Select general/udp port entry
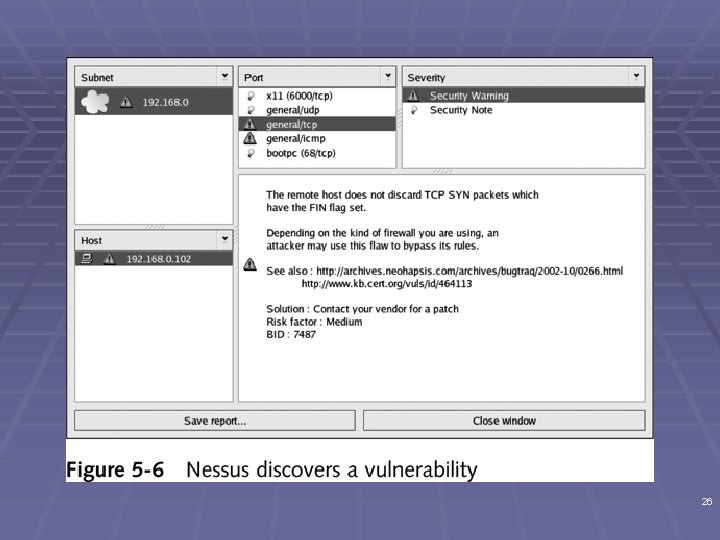 click(317, 110)
